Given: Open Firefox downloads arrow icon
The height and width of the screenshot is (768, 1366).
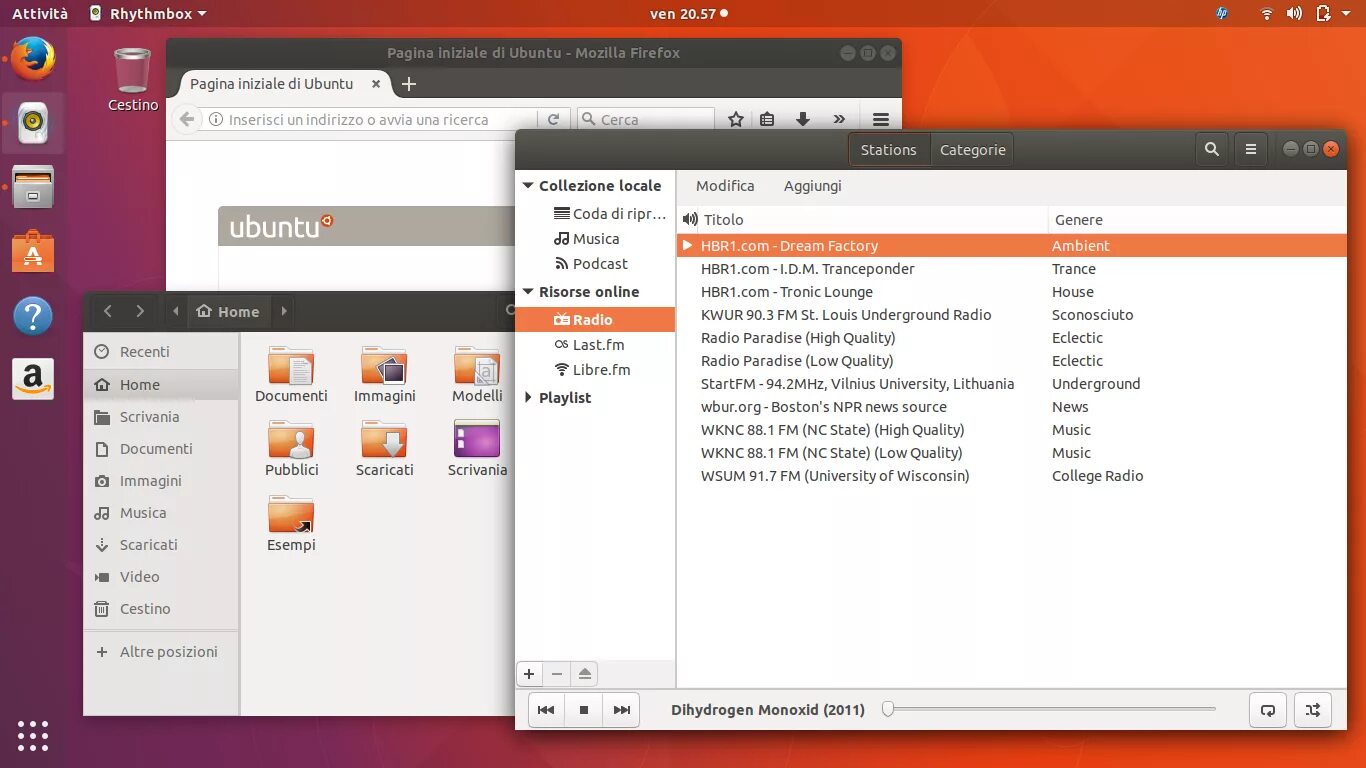Looking at the screenshot, I should point(802,119).
